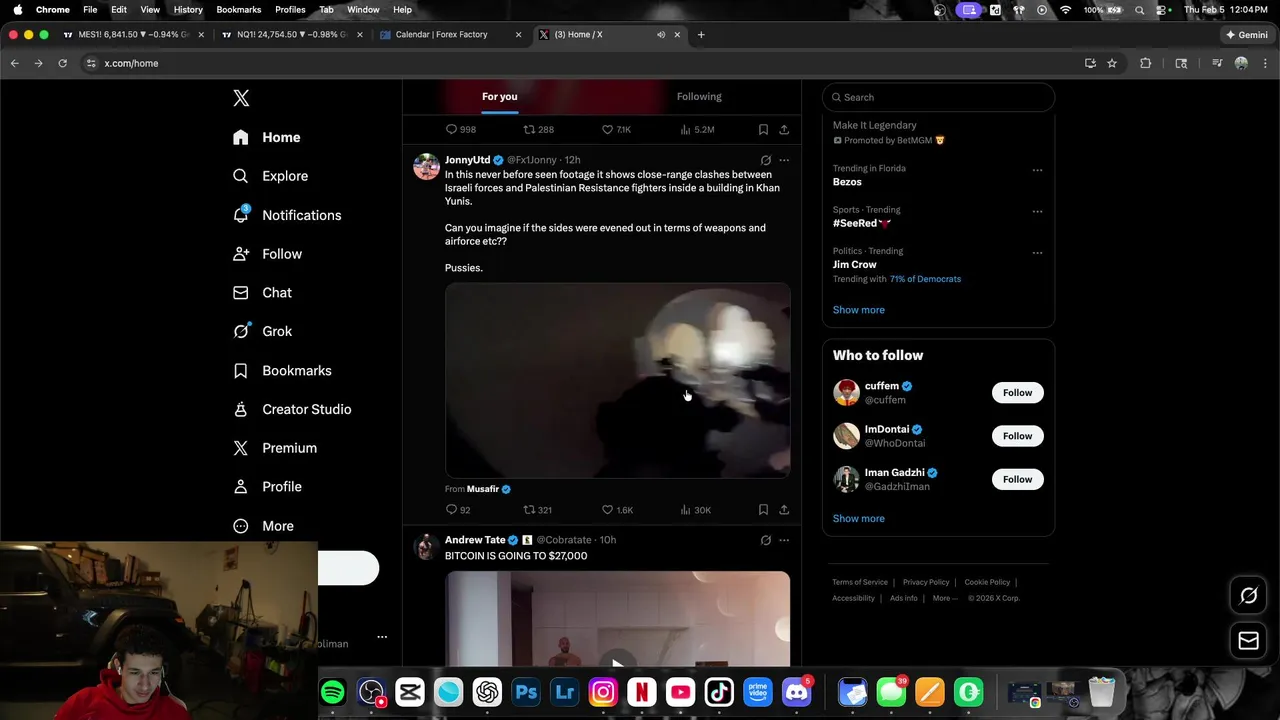Open the X logo home icon
The height and width of the screenshot is (720, 1280).
pyautogui.click(x=241, y=98)
